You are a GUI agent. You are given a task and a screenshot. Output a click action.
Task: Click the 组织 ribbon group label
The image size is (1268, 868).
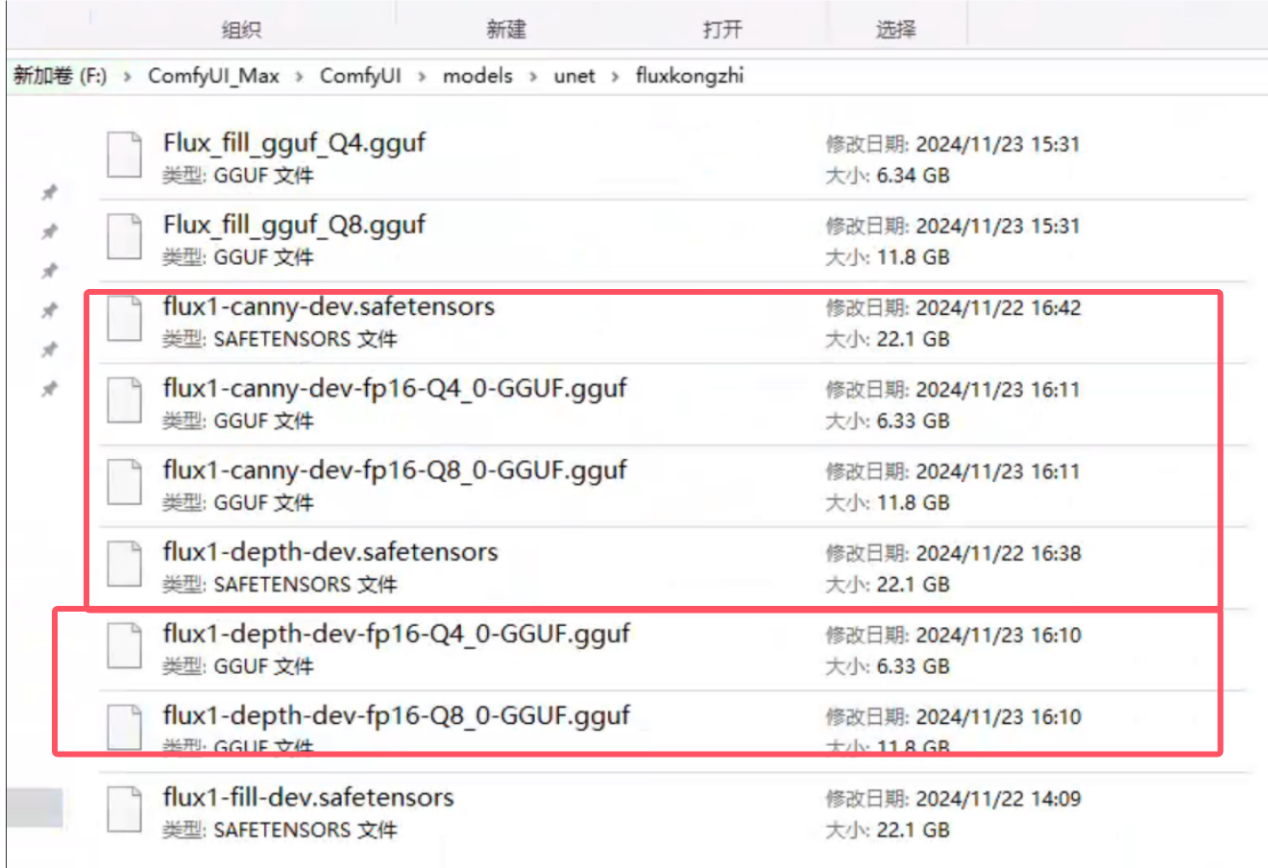coord(240,30)
